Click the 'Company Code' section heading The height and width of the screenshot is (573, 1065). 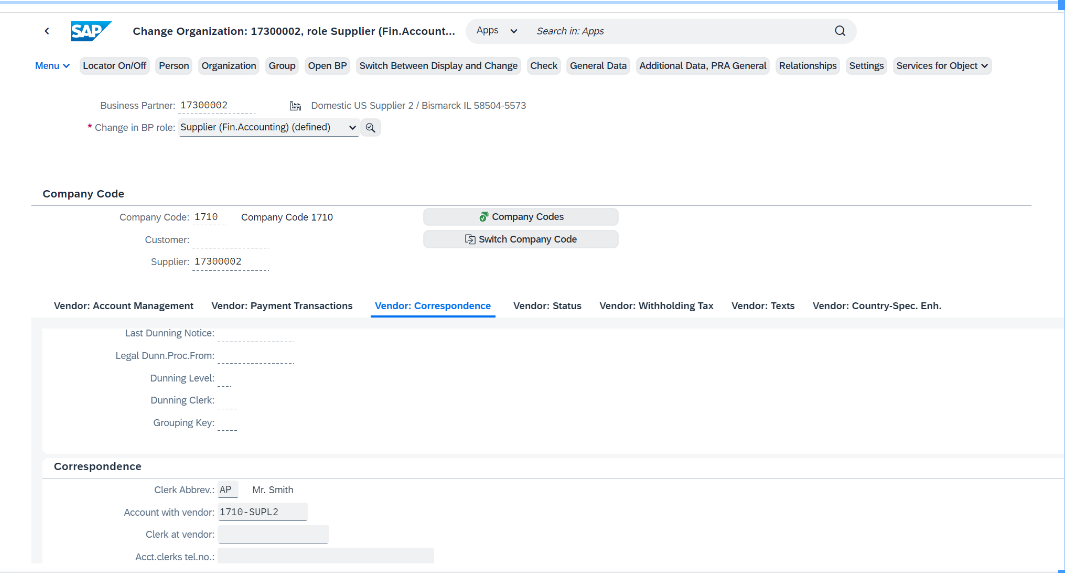click(83, 194)
